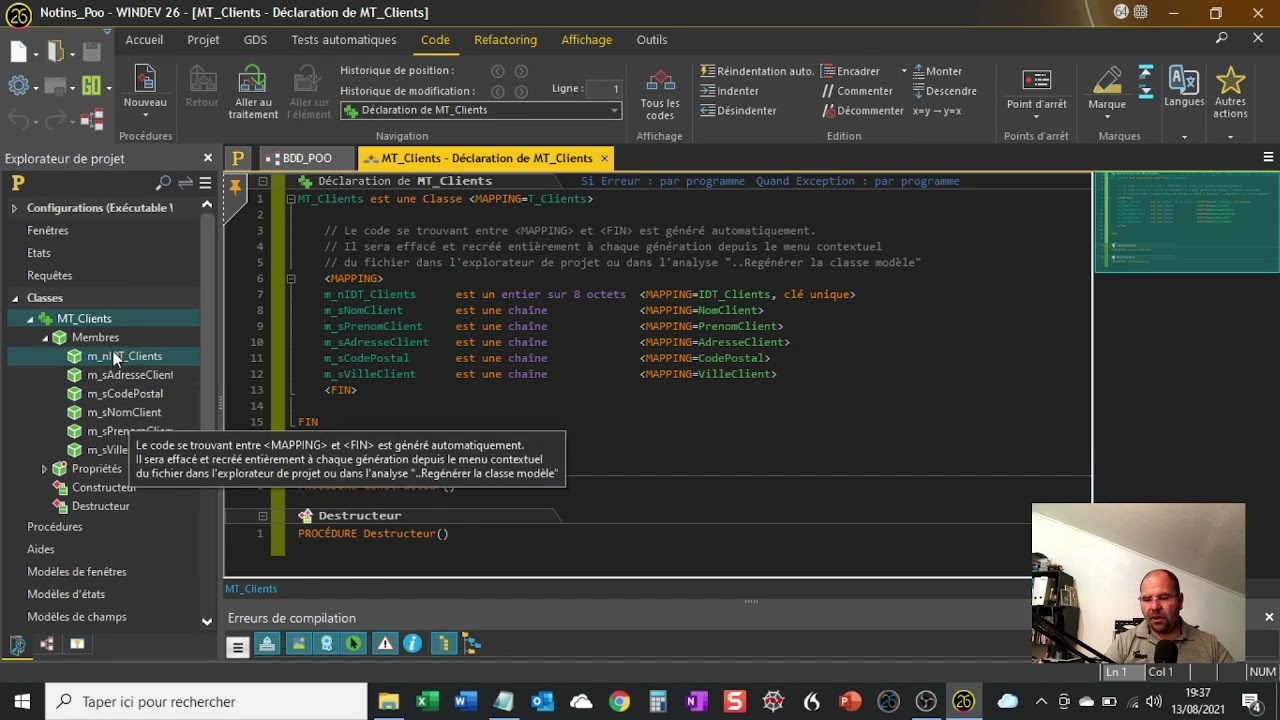The height and width of the screenshot is (720, 1280).
Task: Collapse the Destructeur code section
Action: (x=263, y=516)
